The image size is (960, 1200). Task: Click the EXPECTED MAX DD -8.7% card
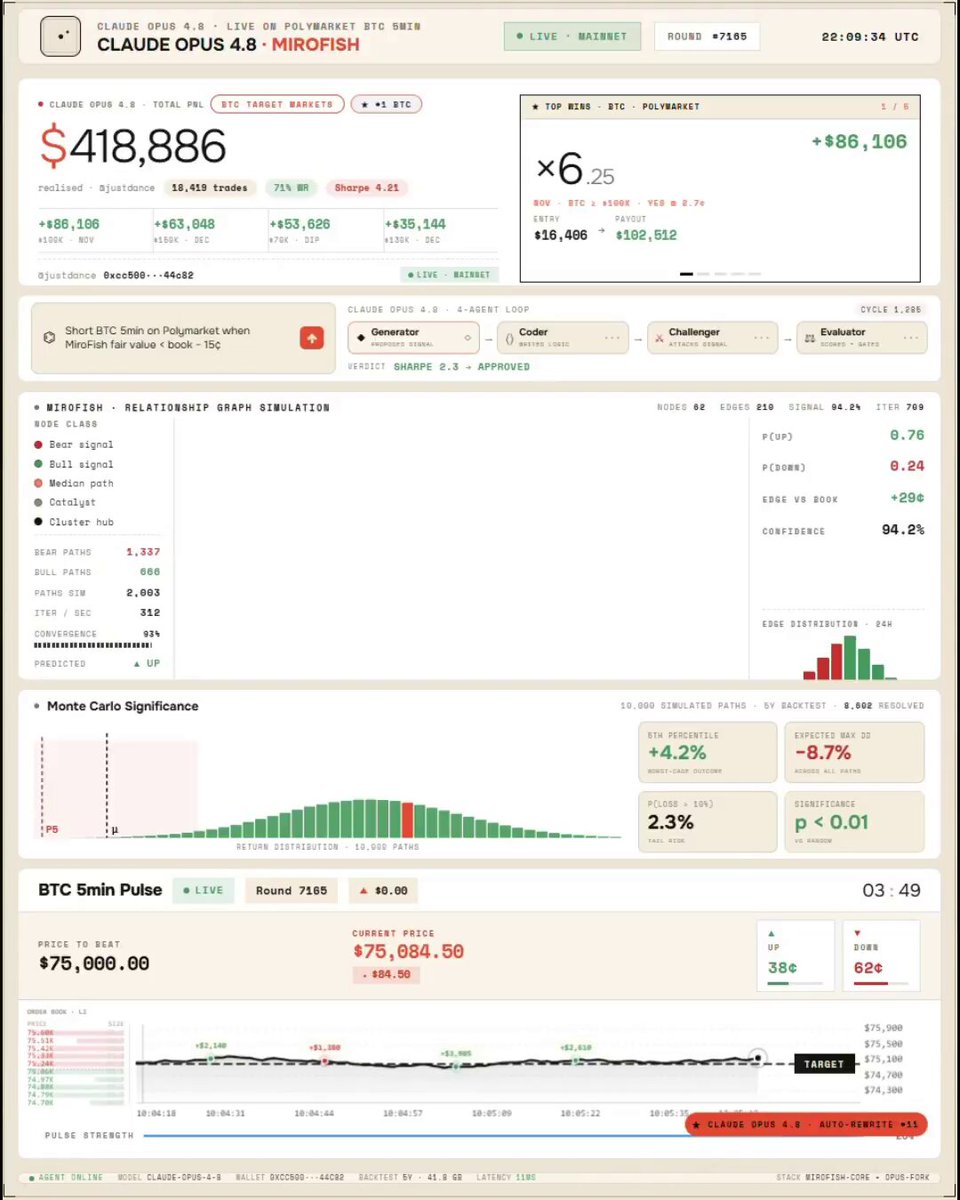(x=855, y=752)
